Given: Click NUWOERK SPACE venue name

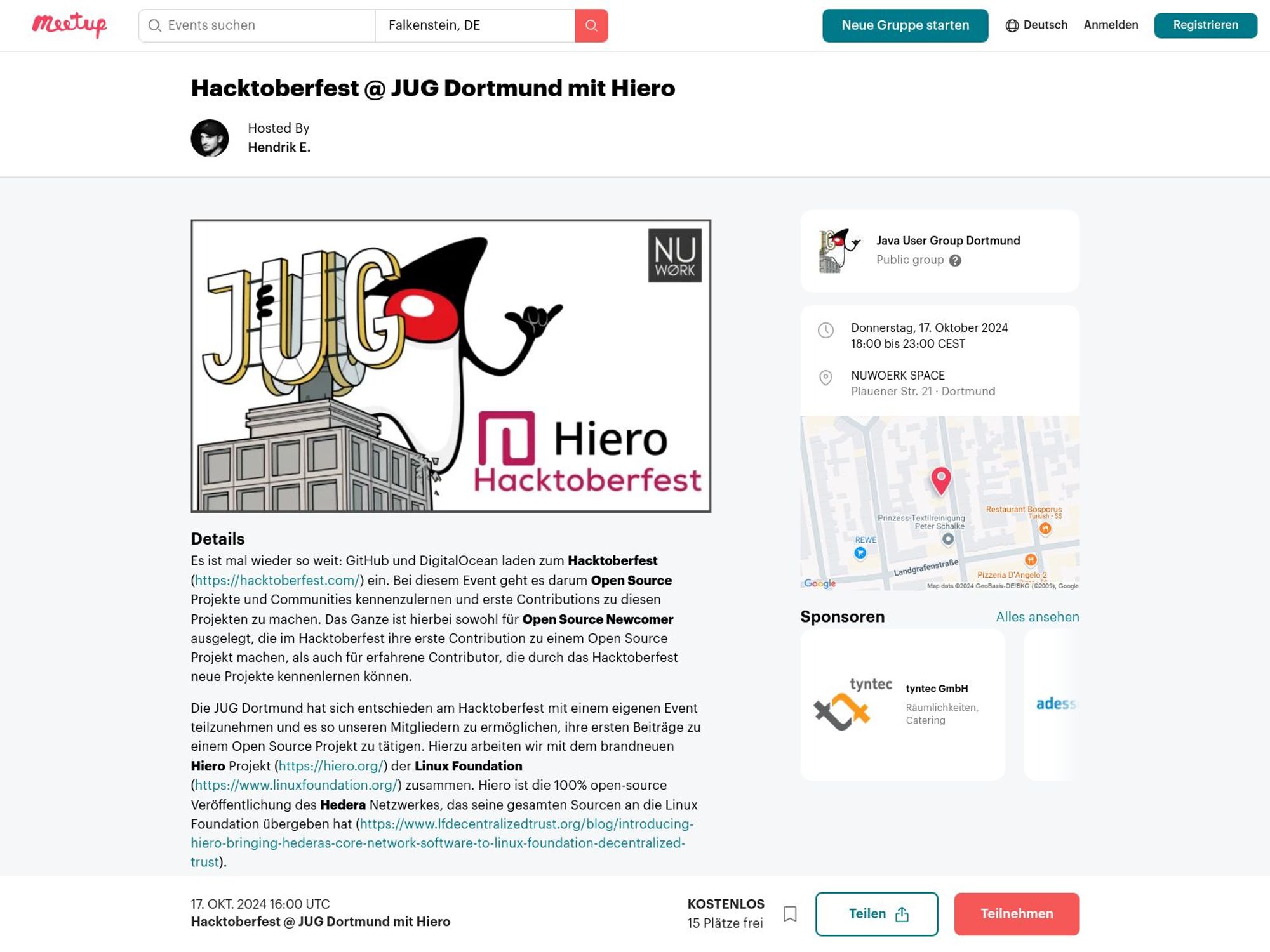Looking at the screenshot, I should [x=897, y=375].
